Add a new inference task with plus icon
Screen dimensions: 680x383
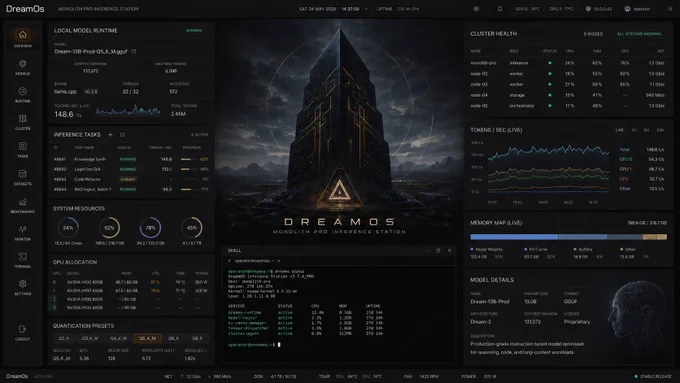coord(110,134)
